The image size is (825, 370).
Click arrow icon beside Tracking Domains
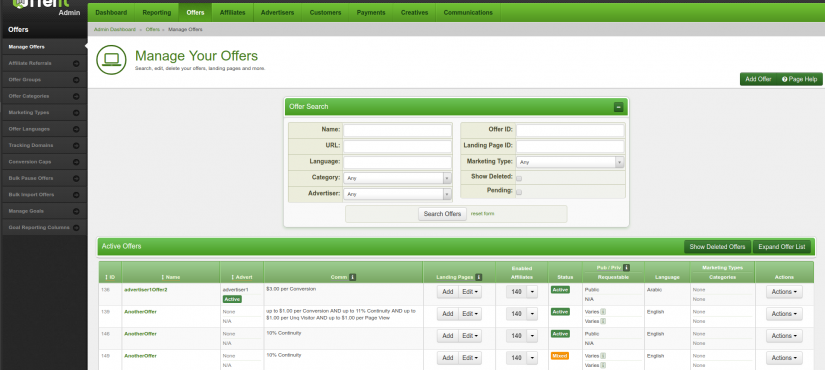(76, 146)
